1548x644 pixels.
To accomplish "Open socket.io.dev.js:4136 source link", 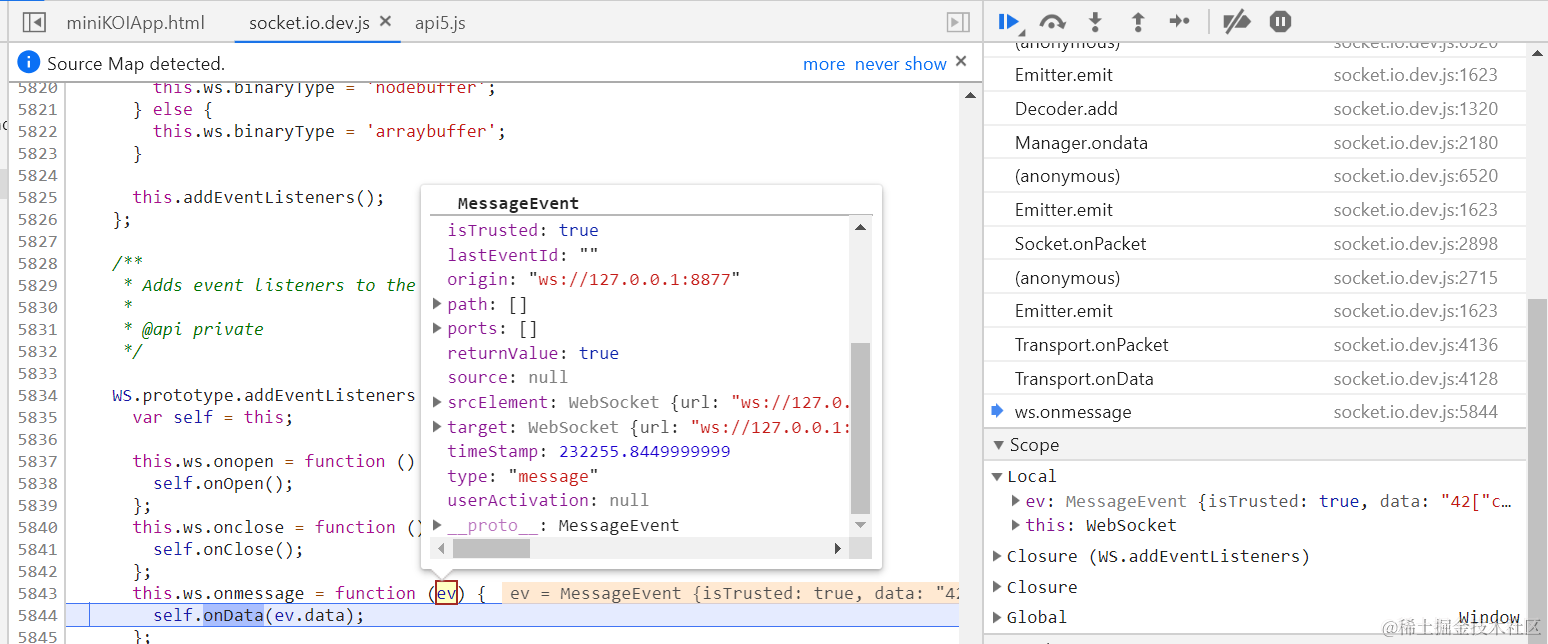I will click(x=1415, y=345).
